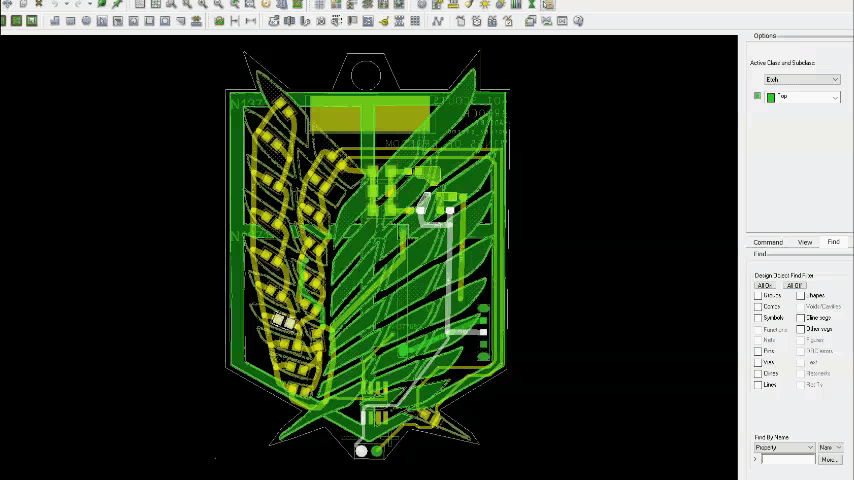
Task: Click the first dimension marker icon
Action: click(235, 21)
